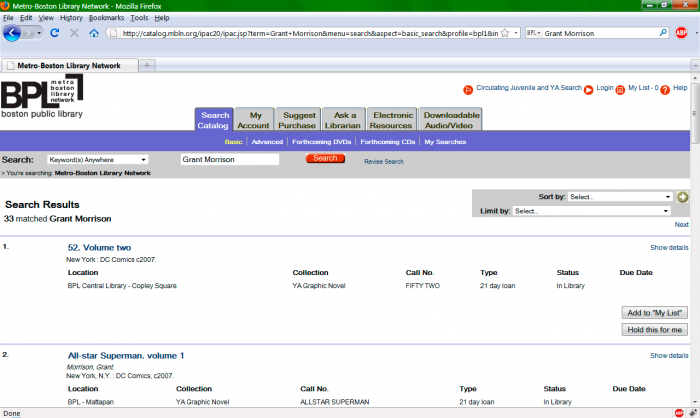Click the Login link
The image size is (700, 418).
tap(605, 88)
